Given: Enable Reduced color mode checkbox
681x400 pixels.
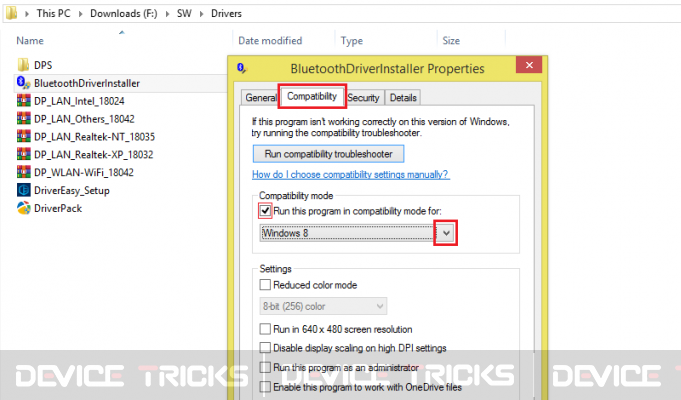Looking at the screenshot, I should 265,285.
